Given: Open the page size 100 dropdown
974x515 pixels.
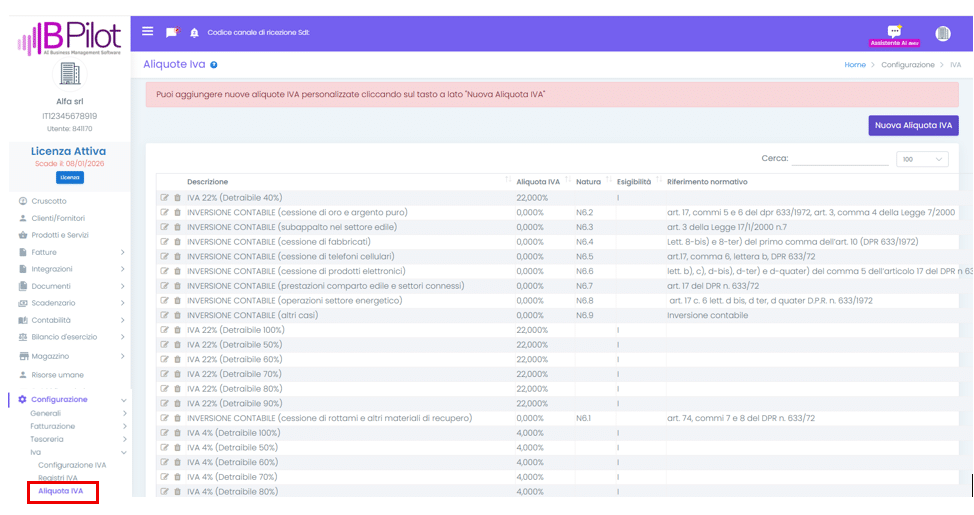Looking at the screenshot, I should click(922, 159).
